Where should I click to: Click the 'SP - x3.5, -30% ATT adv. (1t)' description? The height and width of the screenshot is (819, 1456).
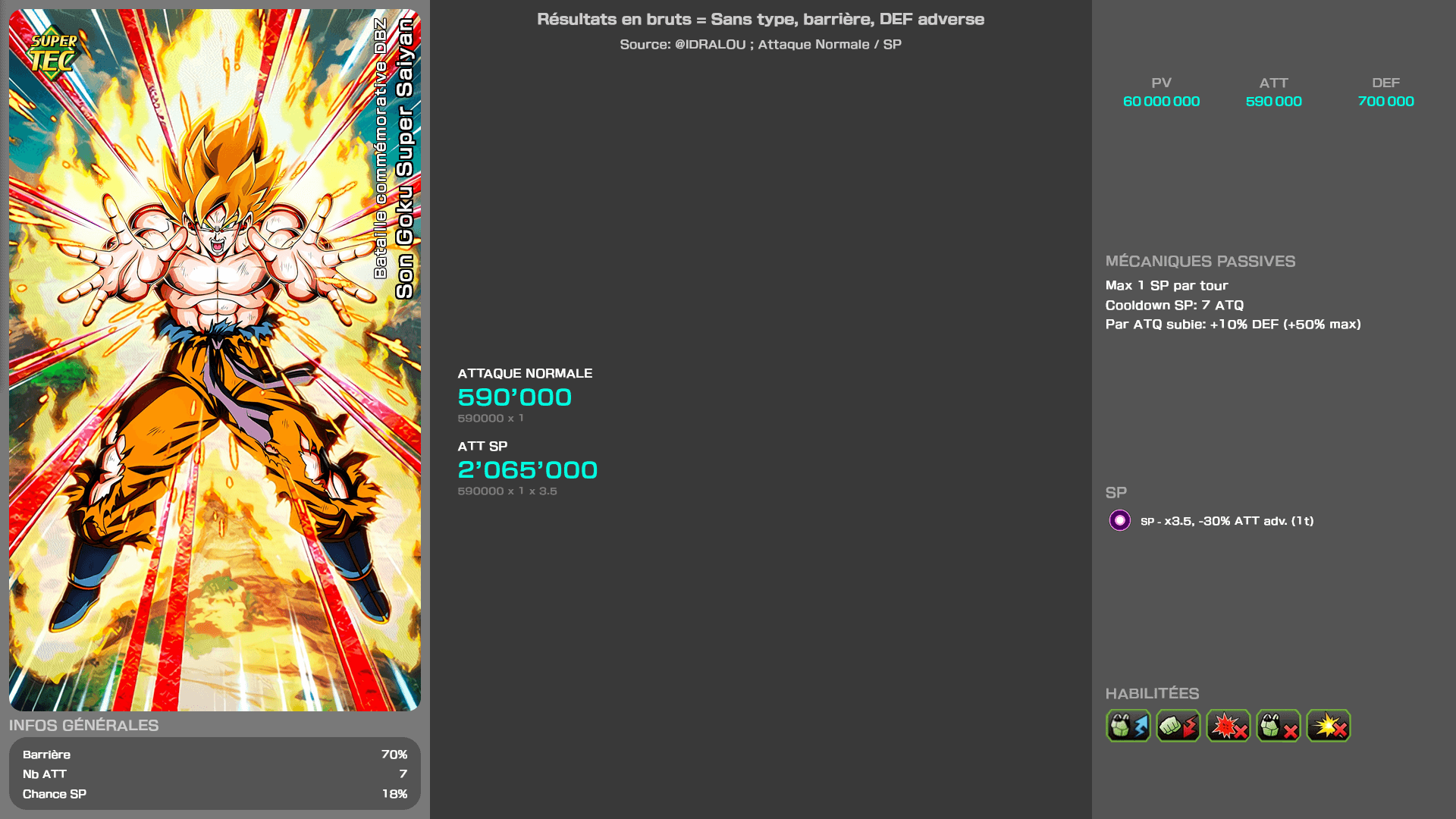point(1226,521)
